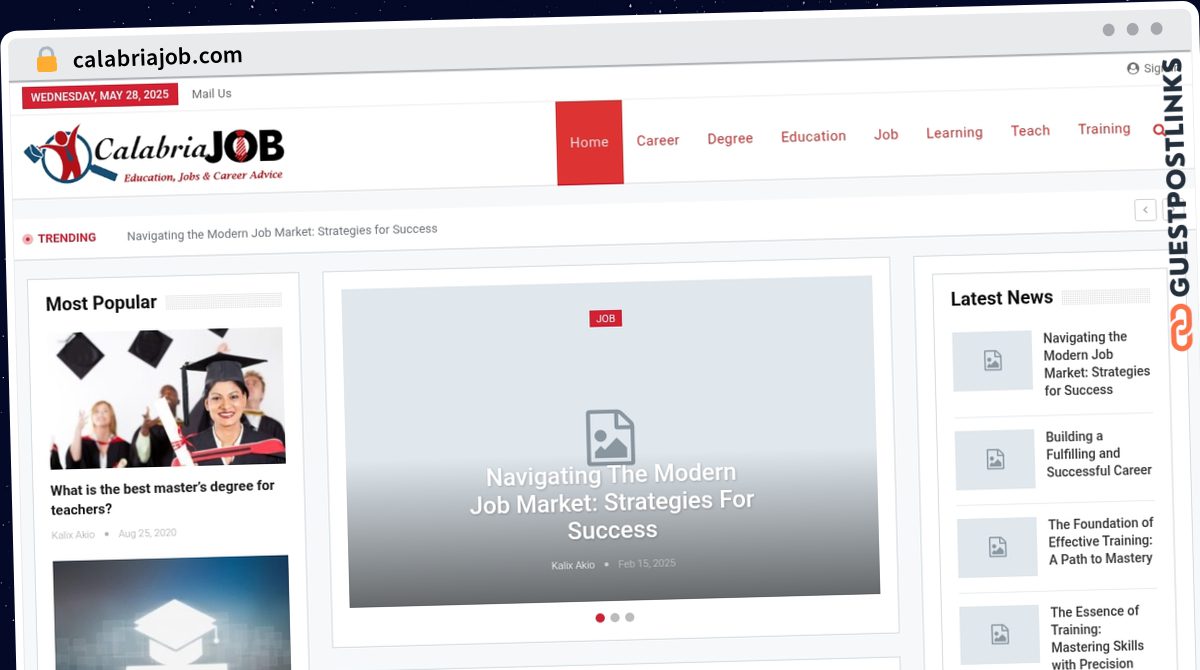
Task: Click thumbnail beside 'Building a Fulfilling' news item
Action: point(995,460)
